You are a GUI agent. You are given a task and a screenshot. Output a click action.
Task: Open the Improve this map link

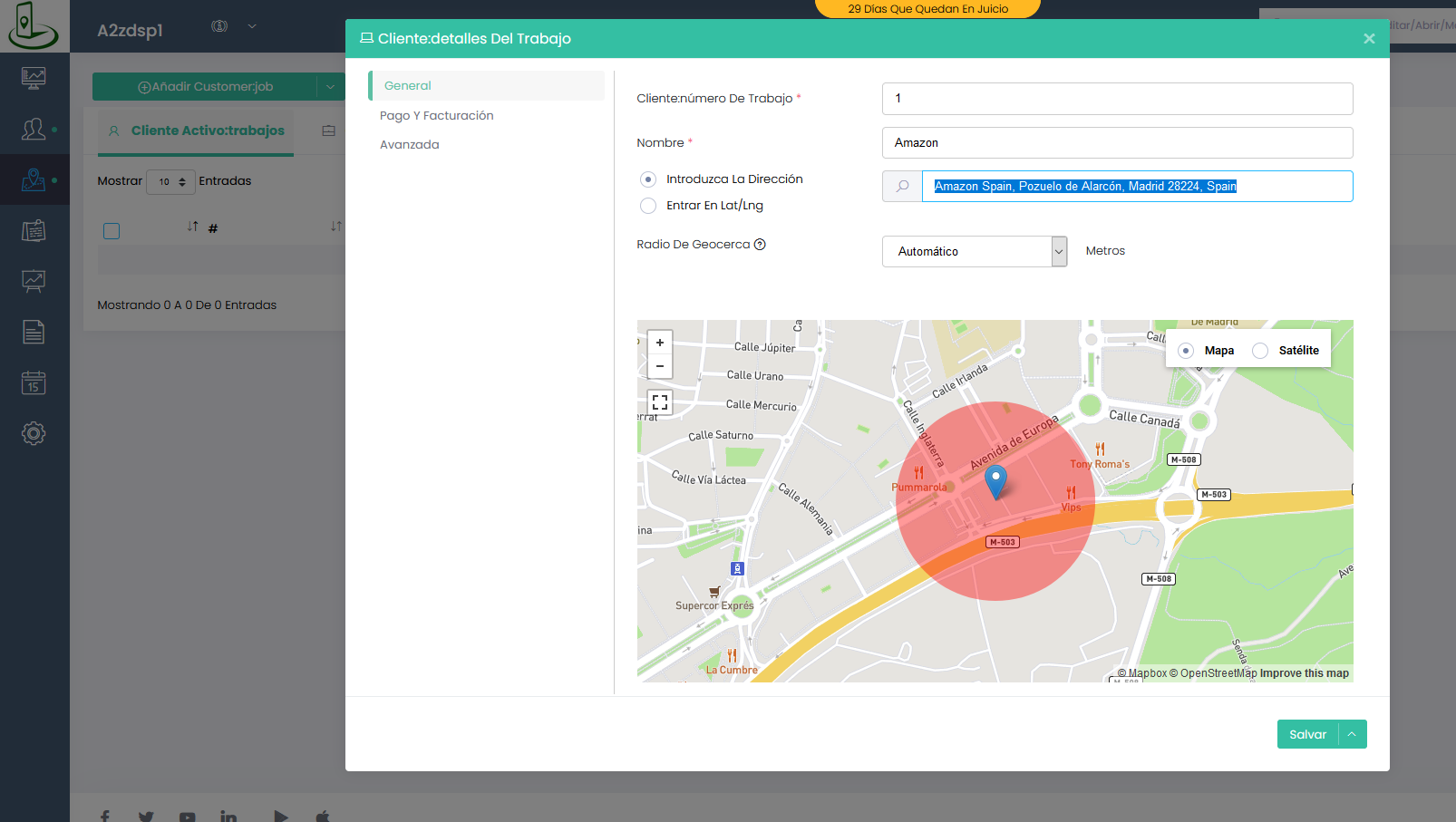[x=1305, y=673]
